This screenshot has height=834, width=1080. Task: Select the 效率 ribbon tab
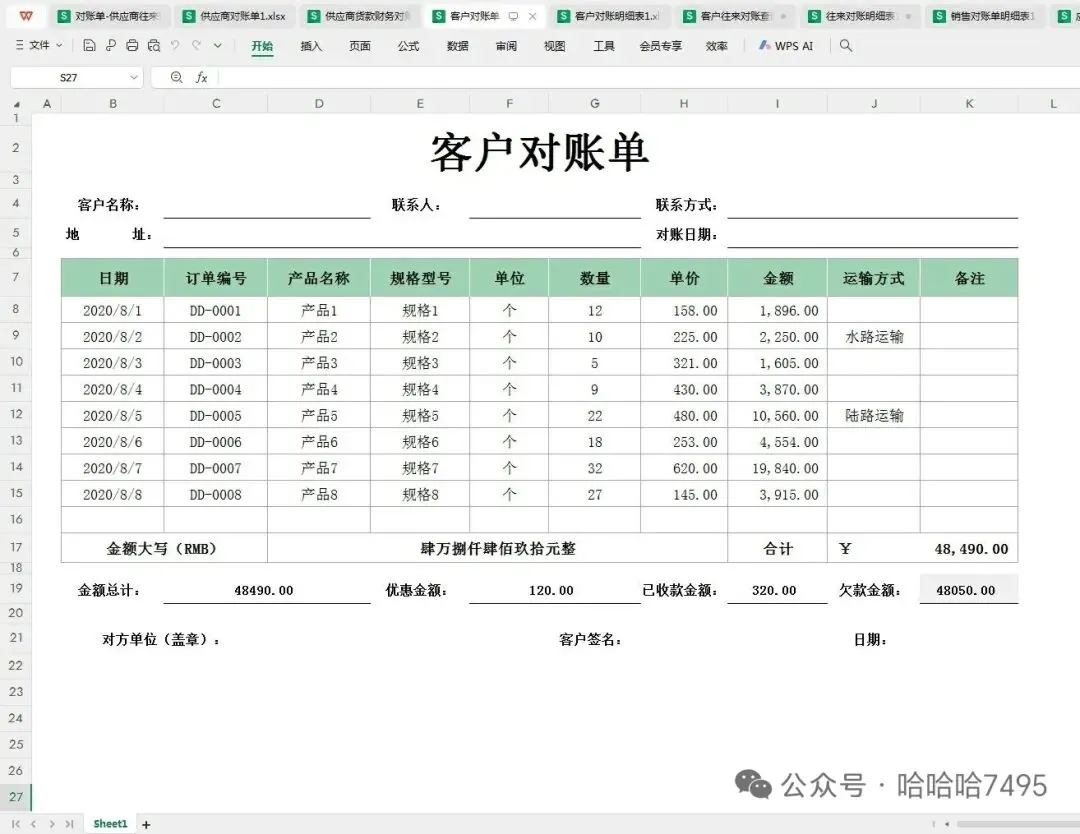716,46
